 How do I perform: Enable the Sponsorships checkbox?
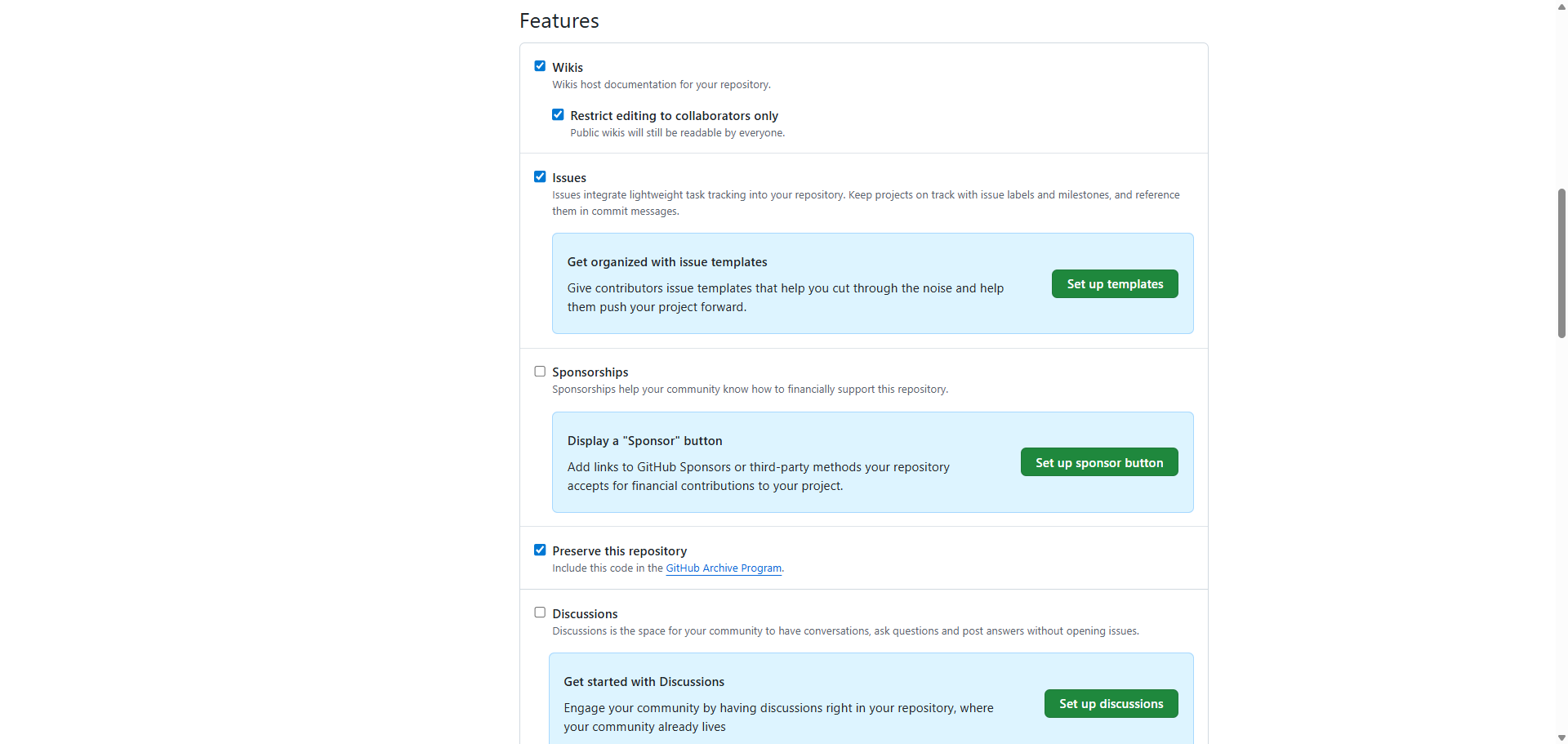click(x=540, y=372)
